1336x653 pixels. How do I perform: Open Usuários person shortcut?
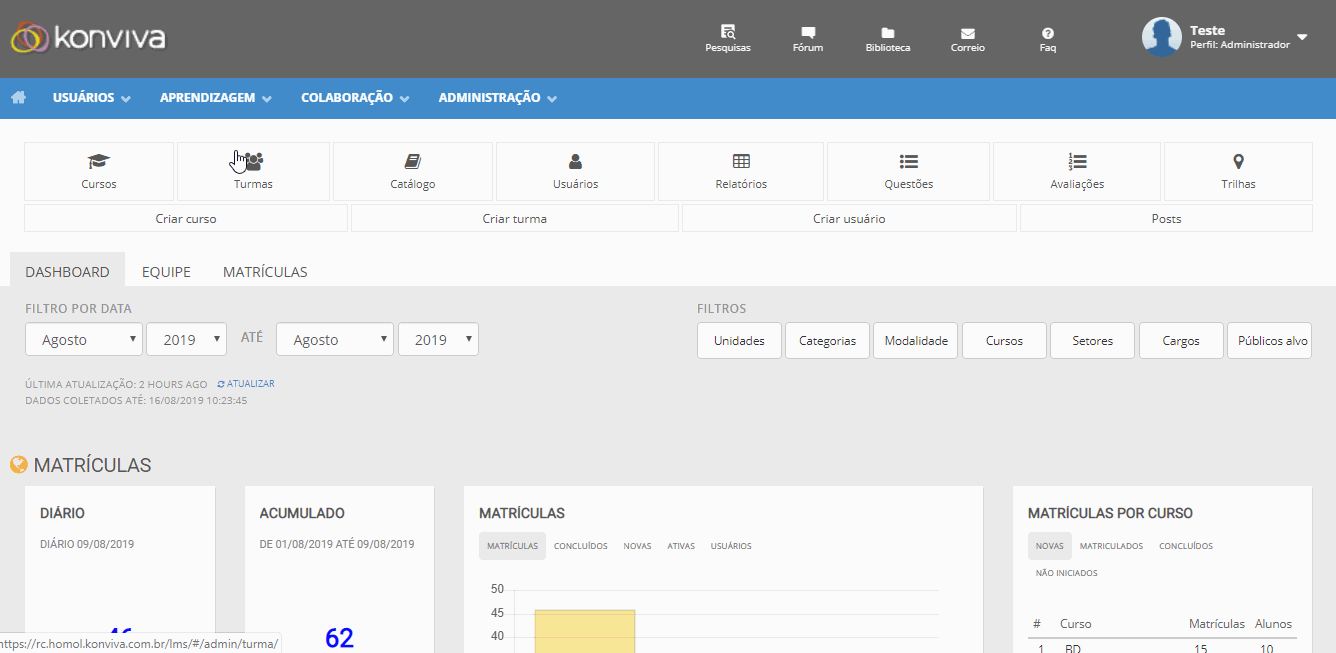[575, 171]
